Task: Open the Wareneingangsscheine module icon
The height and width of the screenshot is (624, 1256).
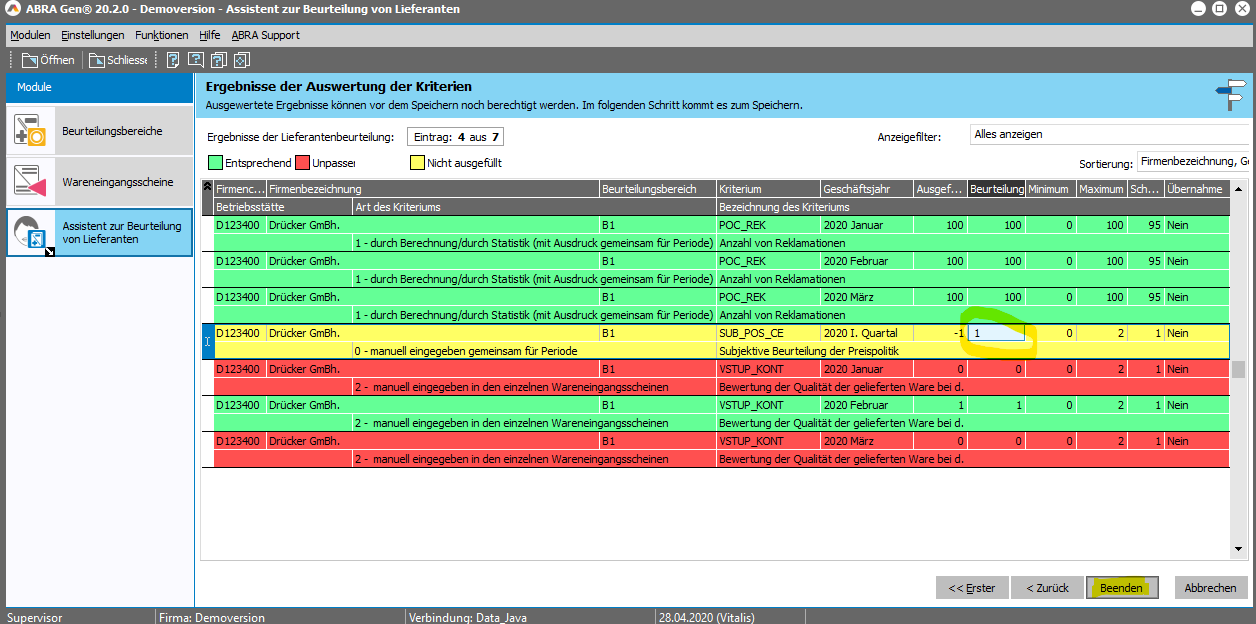Action: pos(31,182)
